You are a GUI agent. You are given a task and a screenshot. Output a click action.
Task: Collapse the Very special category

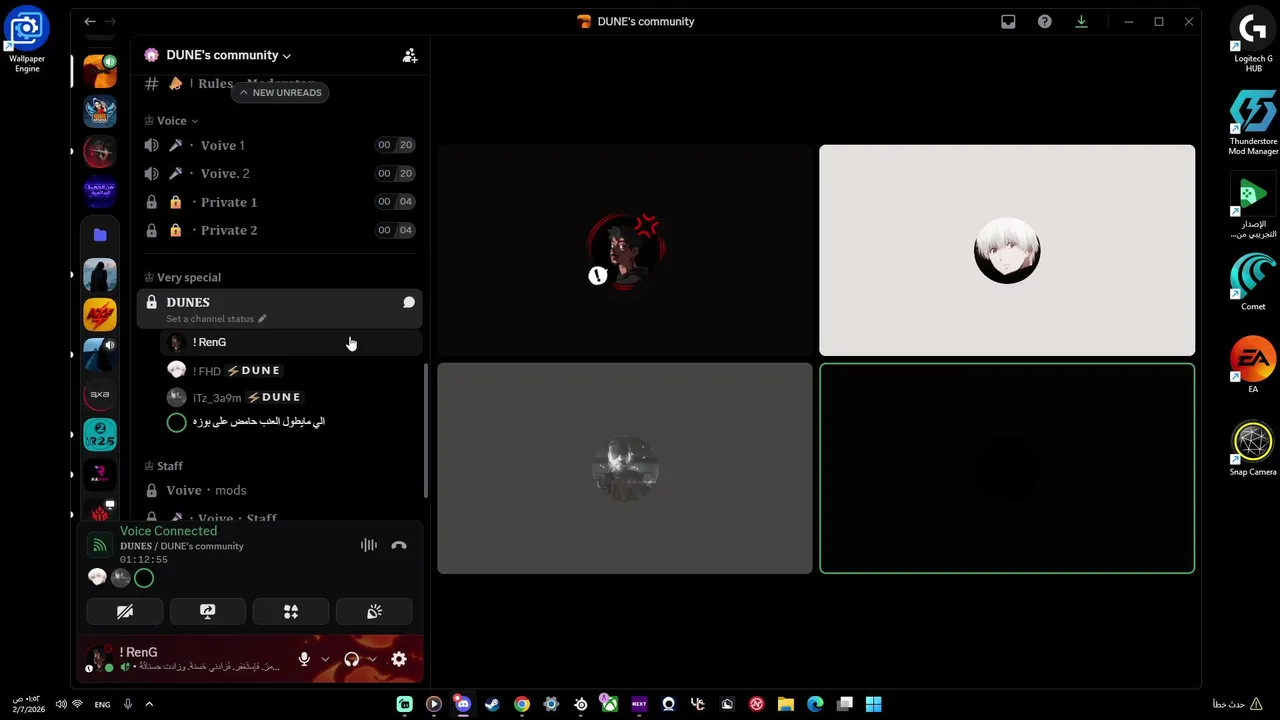click(183, 277)
